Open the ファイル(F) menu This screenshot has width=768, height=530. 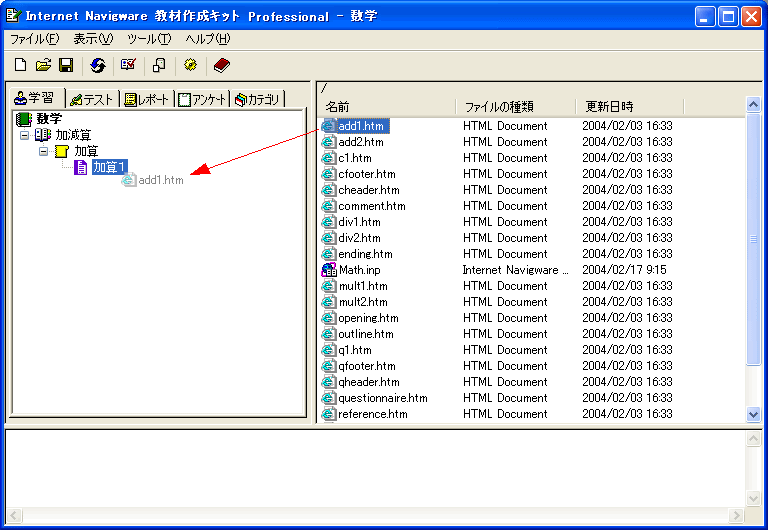click(35, 39)
